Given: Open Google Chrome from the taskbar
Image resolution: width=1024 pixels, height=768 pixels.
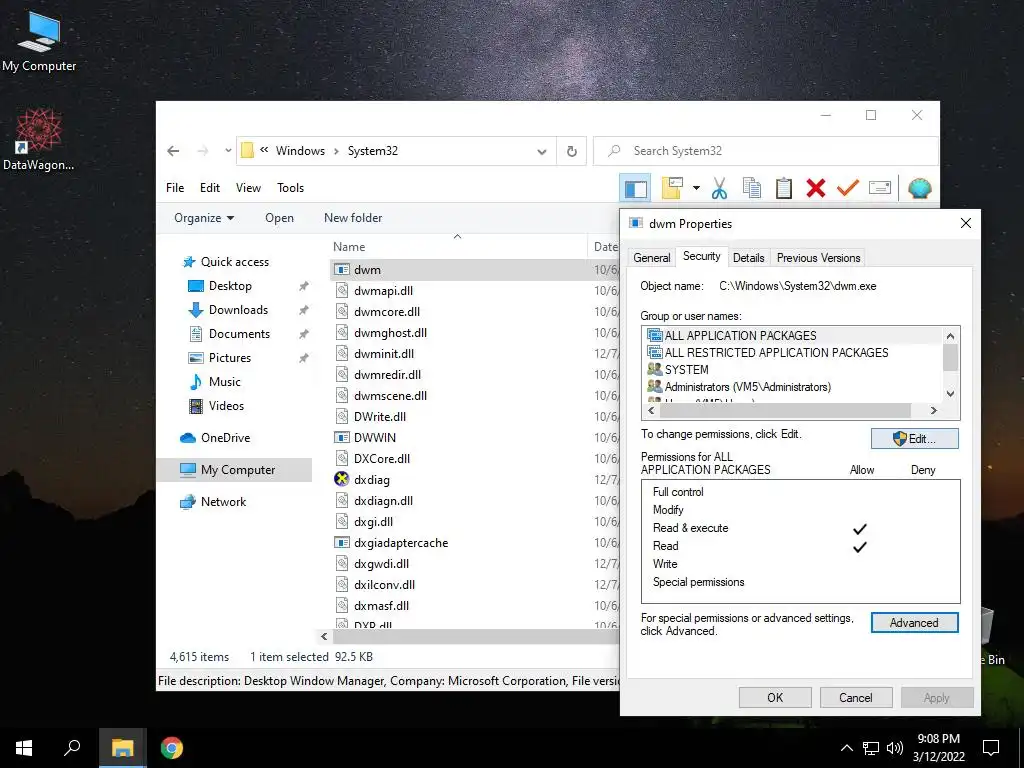Looking at the screenshot, I should click(172, 748).
